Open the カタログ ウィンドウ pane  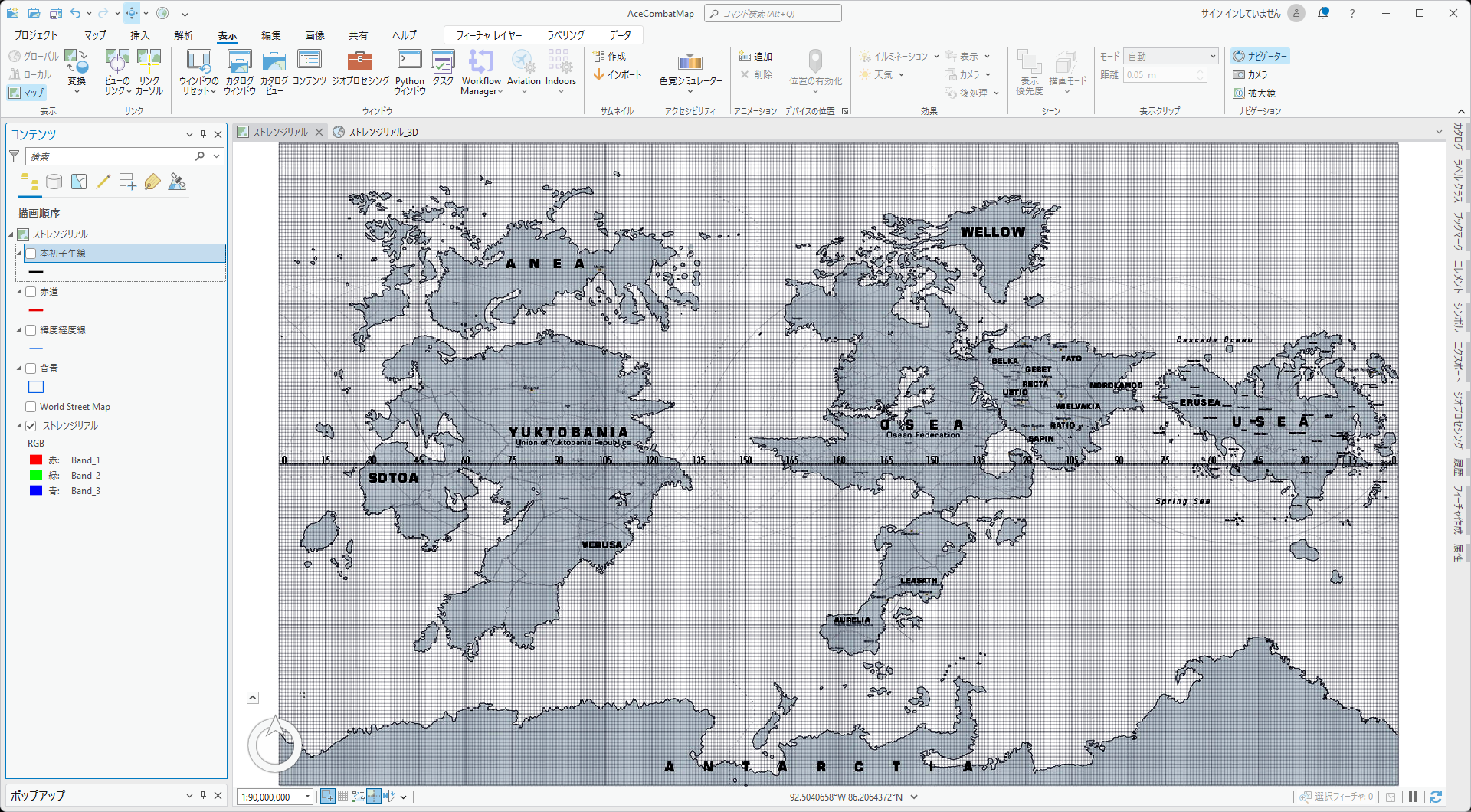[240, 72]
